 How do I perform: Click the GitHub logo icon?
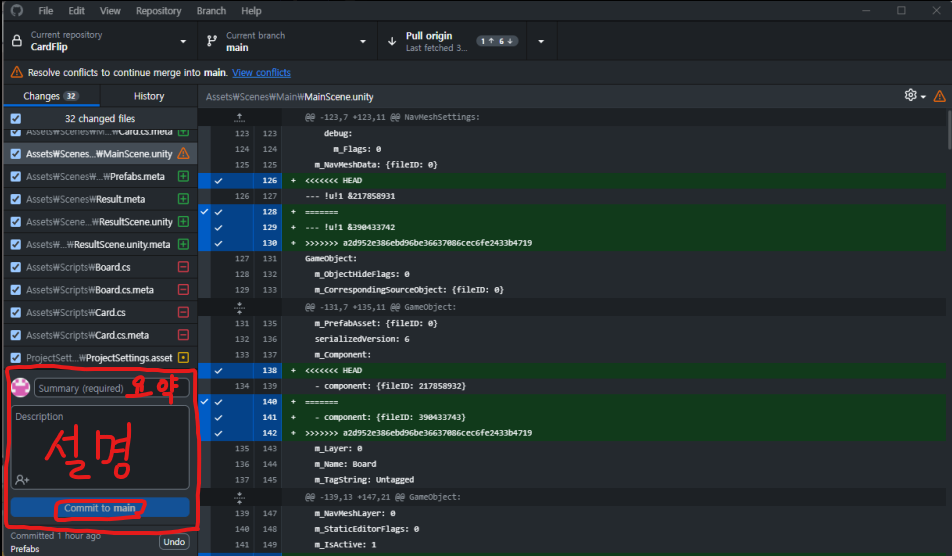[x=17, y=10]
